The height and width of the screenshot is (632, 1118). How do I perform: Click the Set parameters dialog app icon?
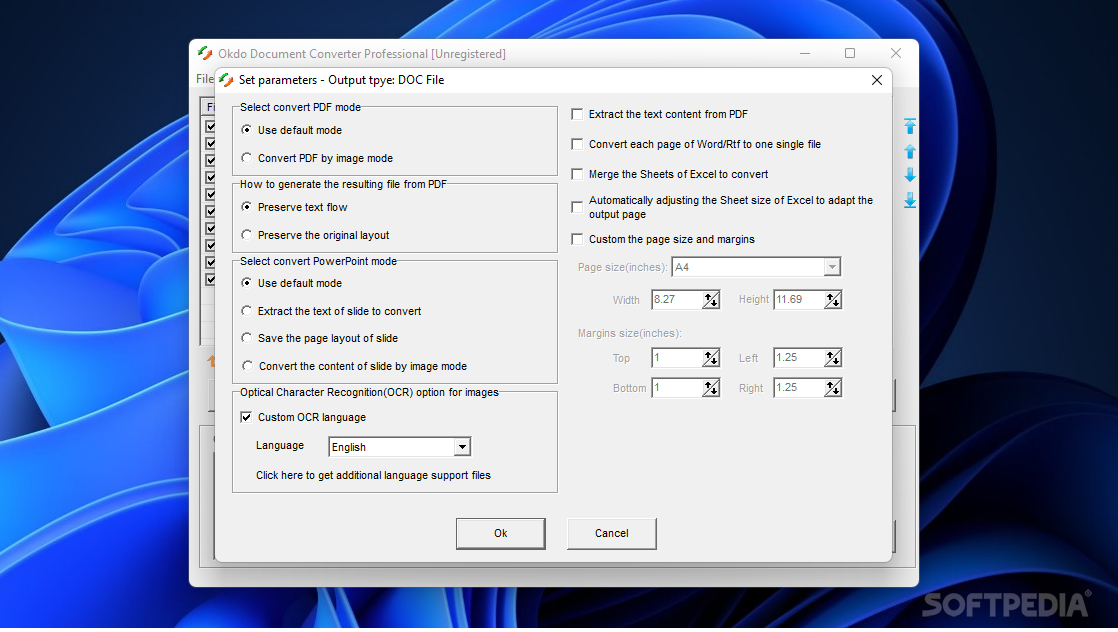pos(227,80)
